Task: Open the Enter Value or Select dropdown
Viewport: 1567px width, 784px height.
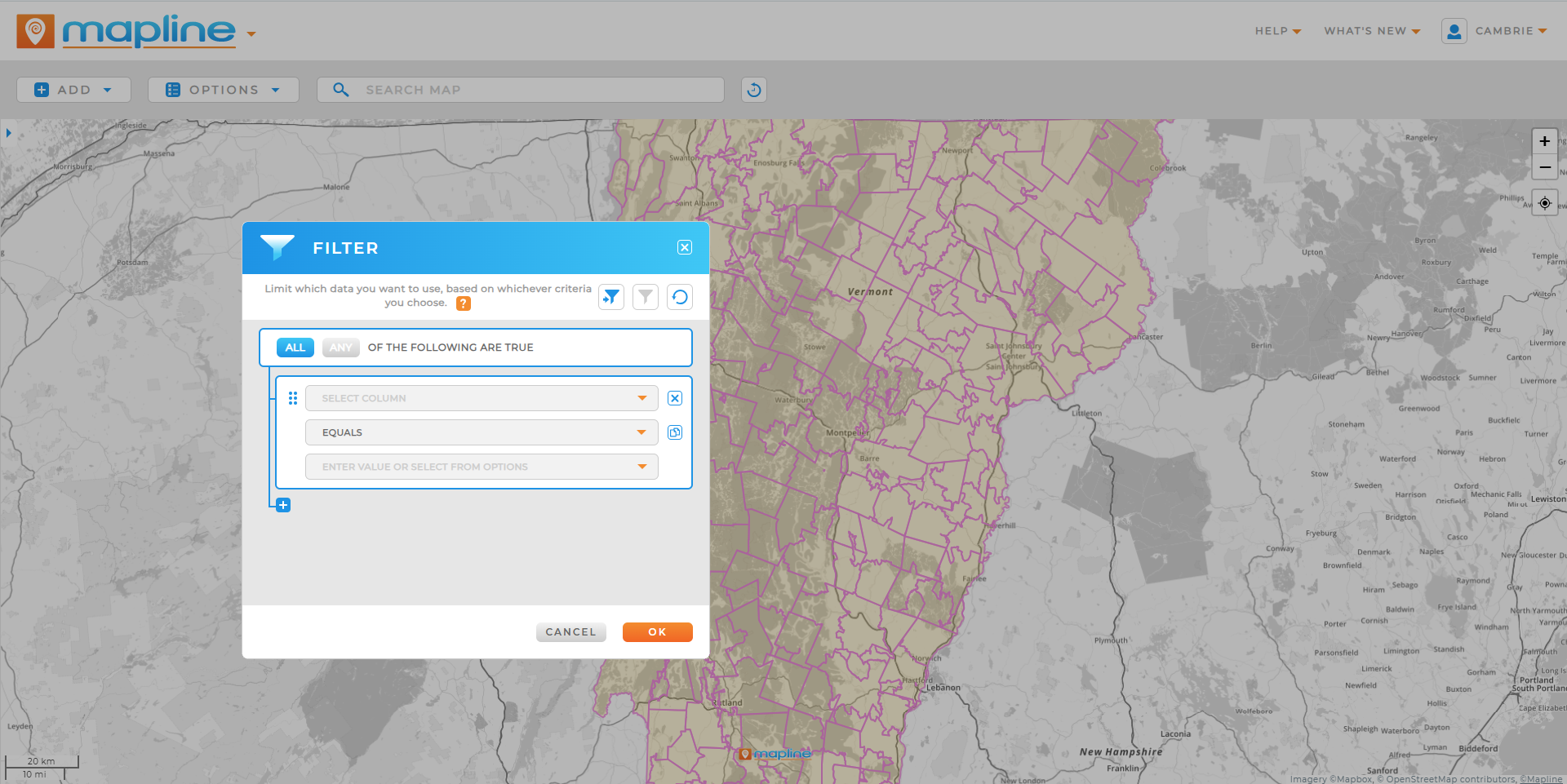Action: [x=482, y=467]
